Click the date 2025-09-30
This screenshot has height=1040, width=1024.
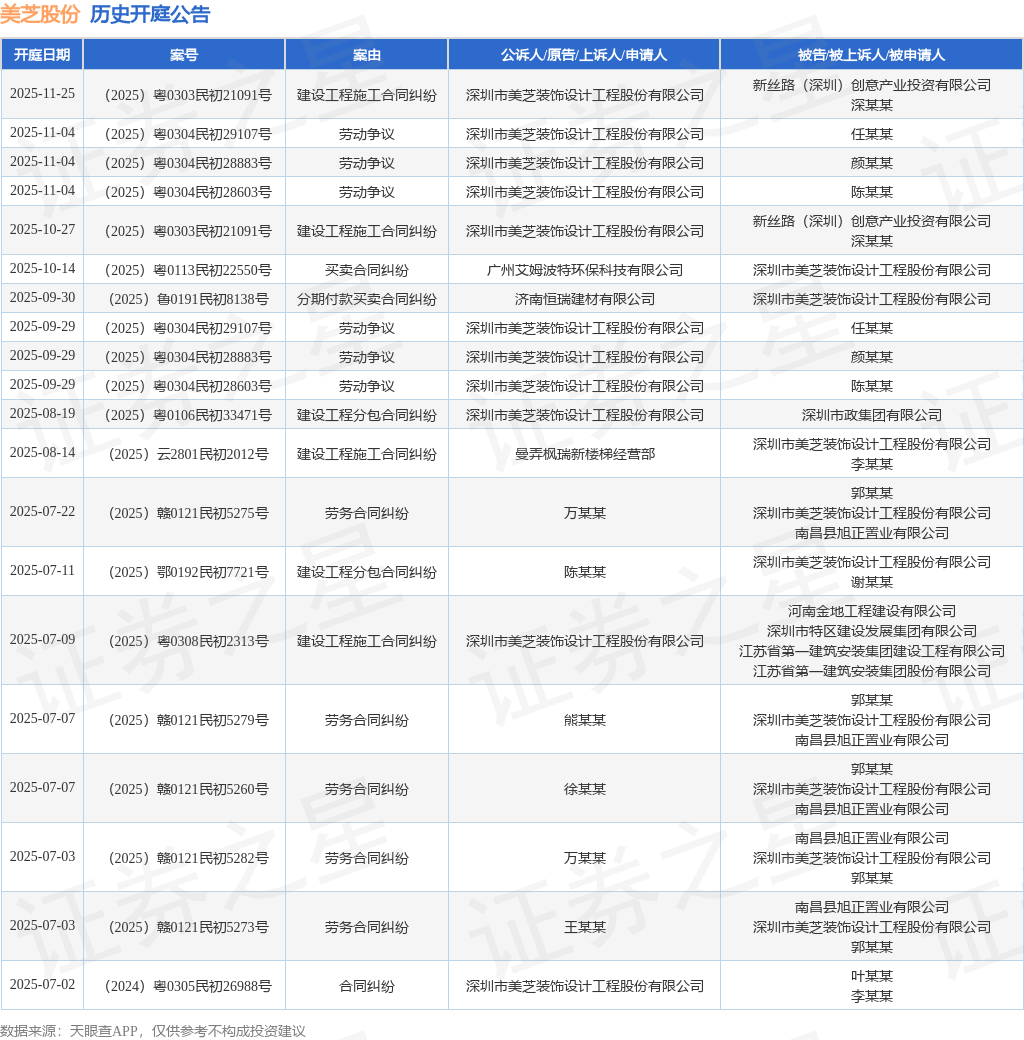(42, 298)
